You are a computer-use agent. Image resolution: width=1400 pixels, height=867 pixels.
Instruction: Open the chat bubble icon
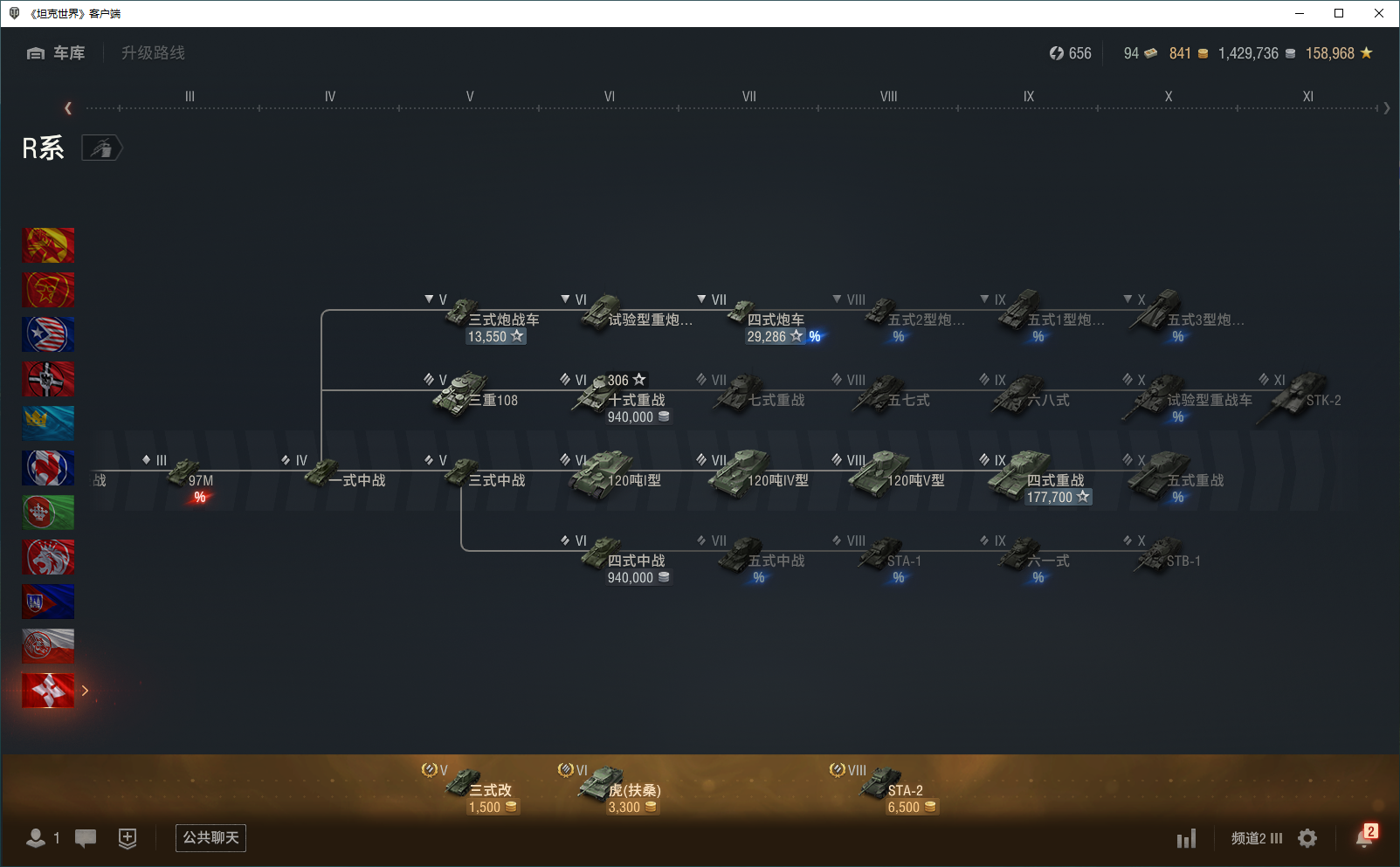coord(86,838)
